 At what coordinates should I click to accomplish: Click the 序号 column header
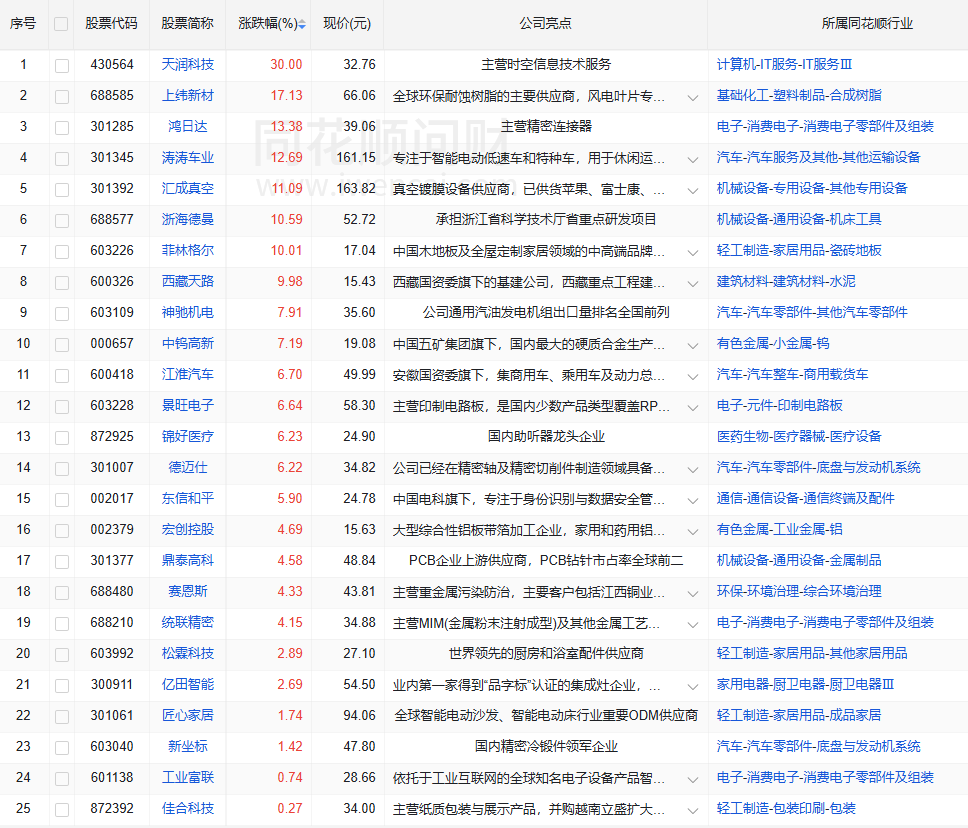[x=23, y=23]
